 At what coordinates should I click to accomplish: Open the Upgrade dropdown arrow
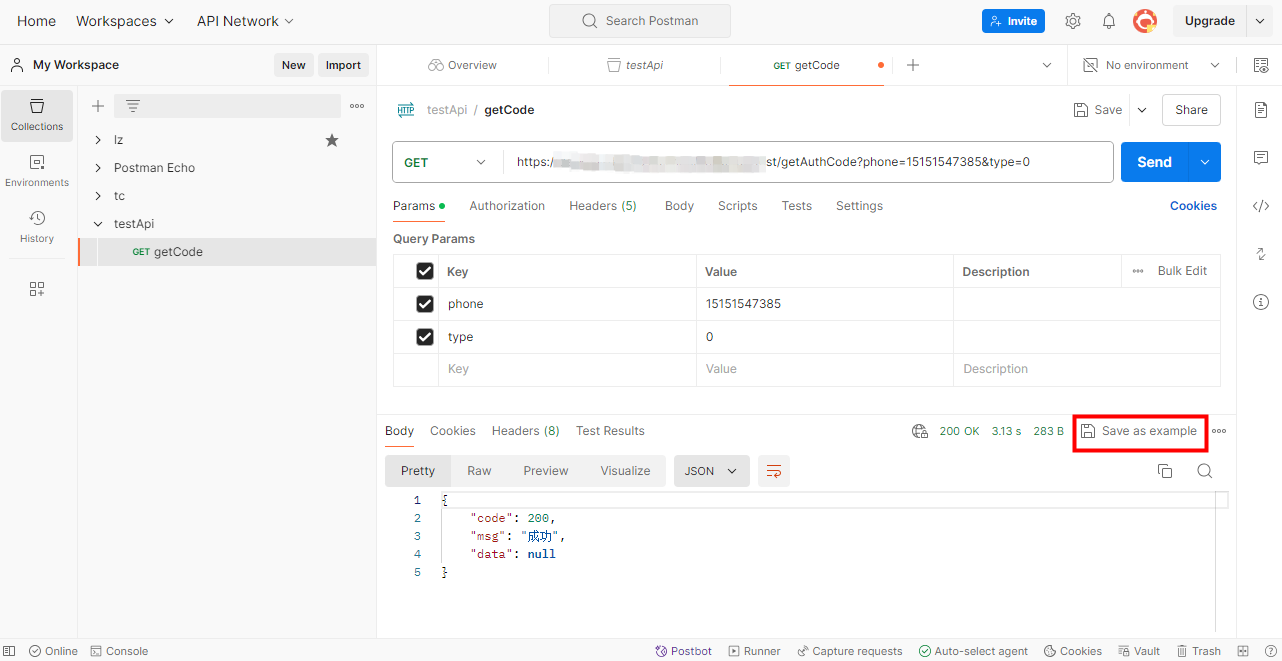point(1258,21)
